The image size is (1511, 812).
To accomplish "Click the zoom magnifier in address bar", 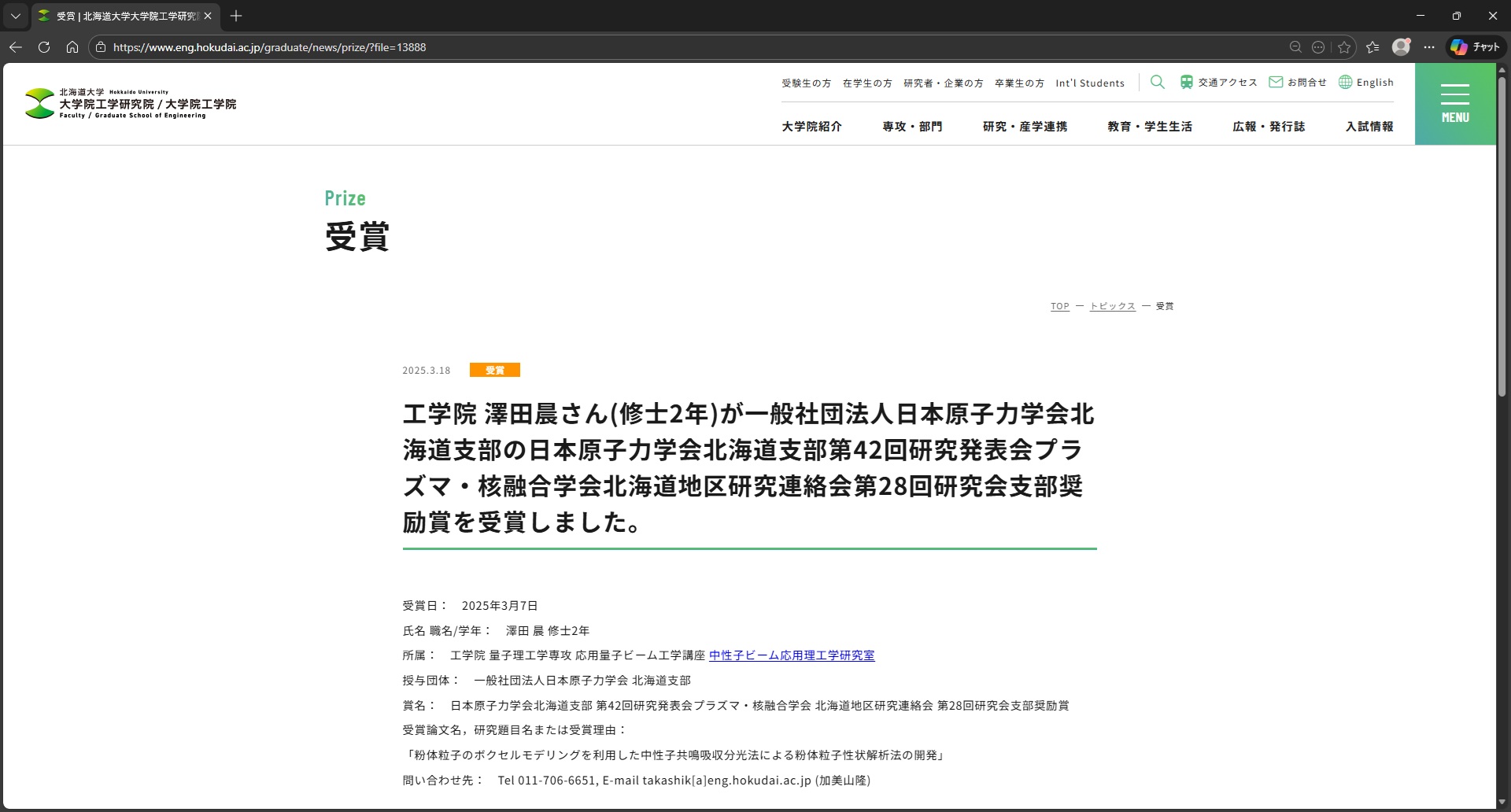I will click(x=1295, y=47).
